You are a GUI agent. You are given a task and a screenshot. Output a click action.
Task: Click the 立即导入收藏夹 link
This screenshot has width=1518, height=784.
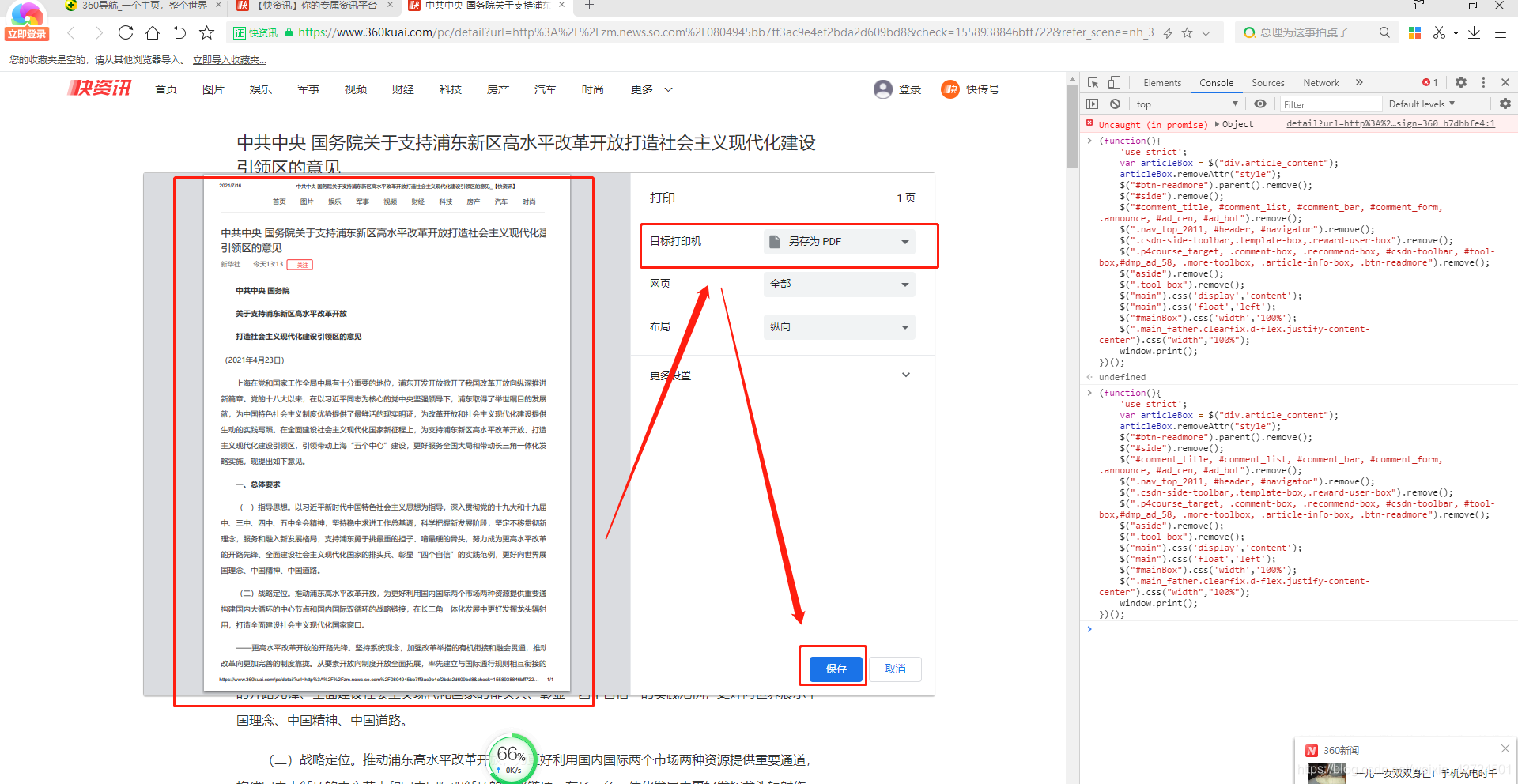229,60
